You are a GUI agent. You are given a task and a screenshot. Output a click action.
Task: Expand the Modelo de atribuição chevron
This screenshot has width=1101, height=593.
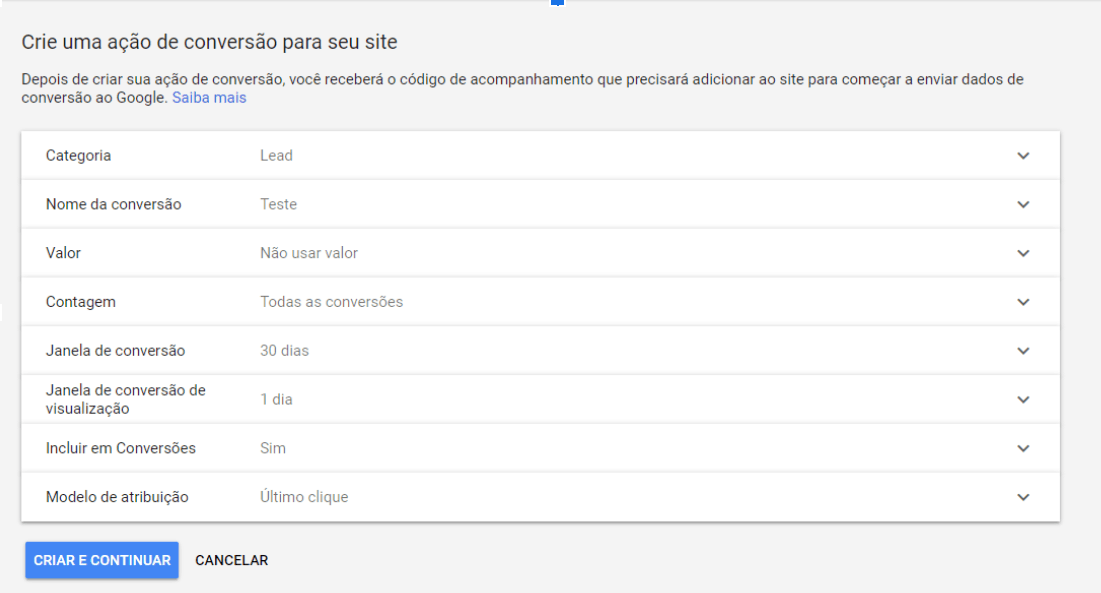[1023, 497]
